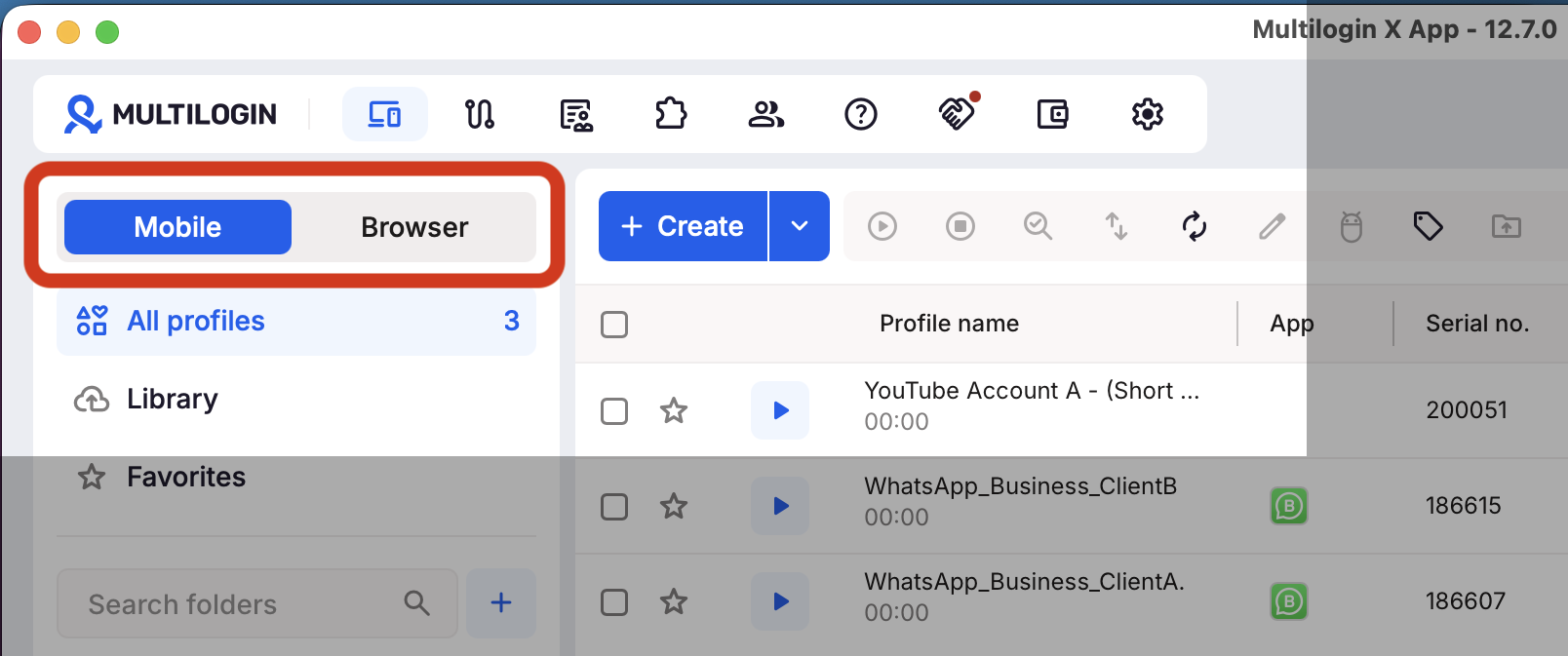
Task: Click the magnifier check toolbar icon
Action: [x=1039, y=226]
